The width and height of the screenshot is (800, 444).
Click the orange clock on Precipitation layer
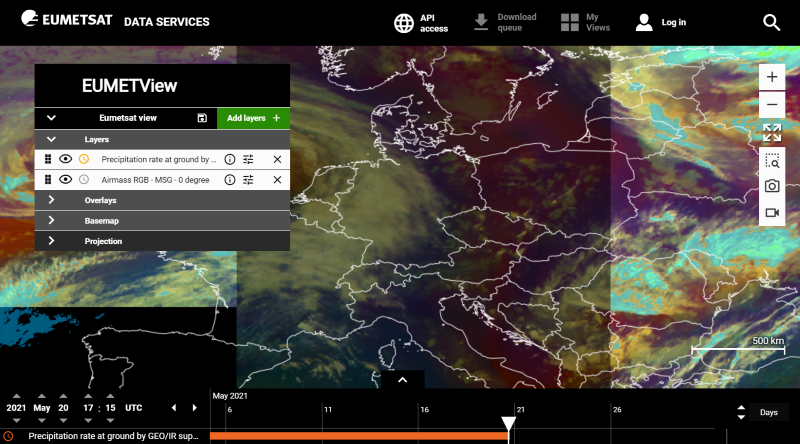click(84, 159)
